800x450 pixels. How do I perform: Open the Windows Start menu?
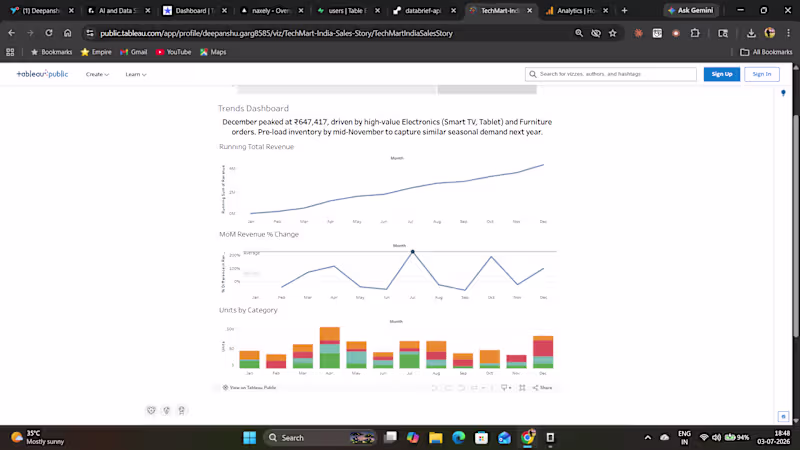coord(249,437)
